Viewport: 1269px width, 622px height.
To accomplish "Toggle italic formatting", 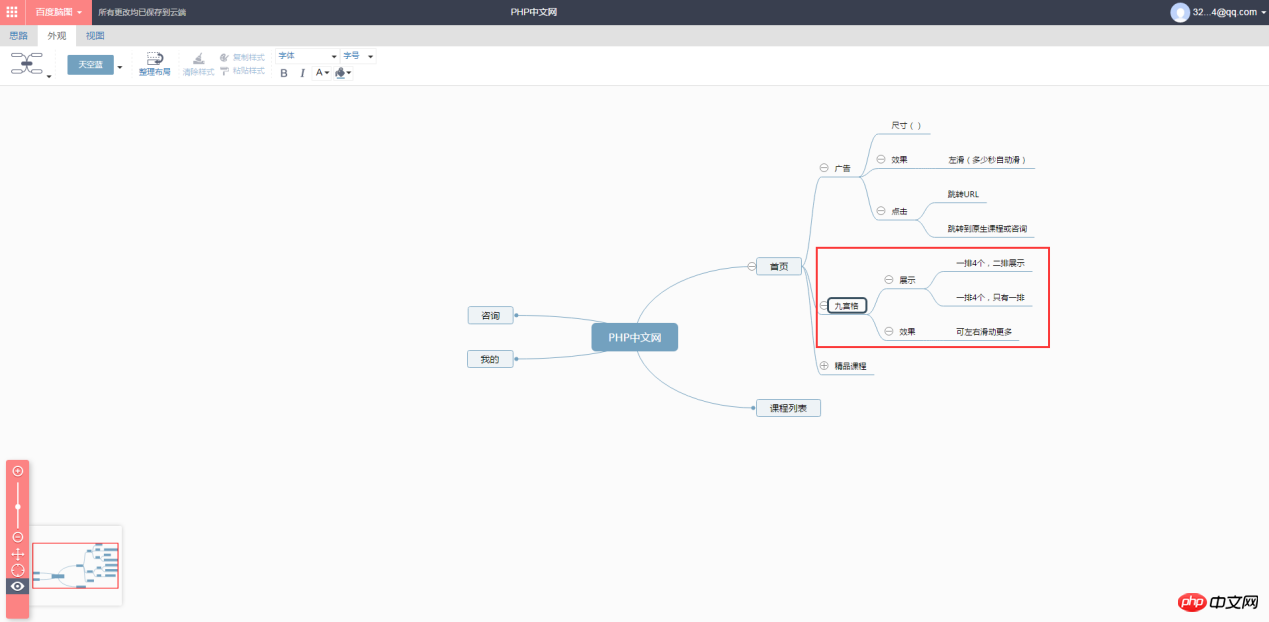I will pos(303,73).
